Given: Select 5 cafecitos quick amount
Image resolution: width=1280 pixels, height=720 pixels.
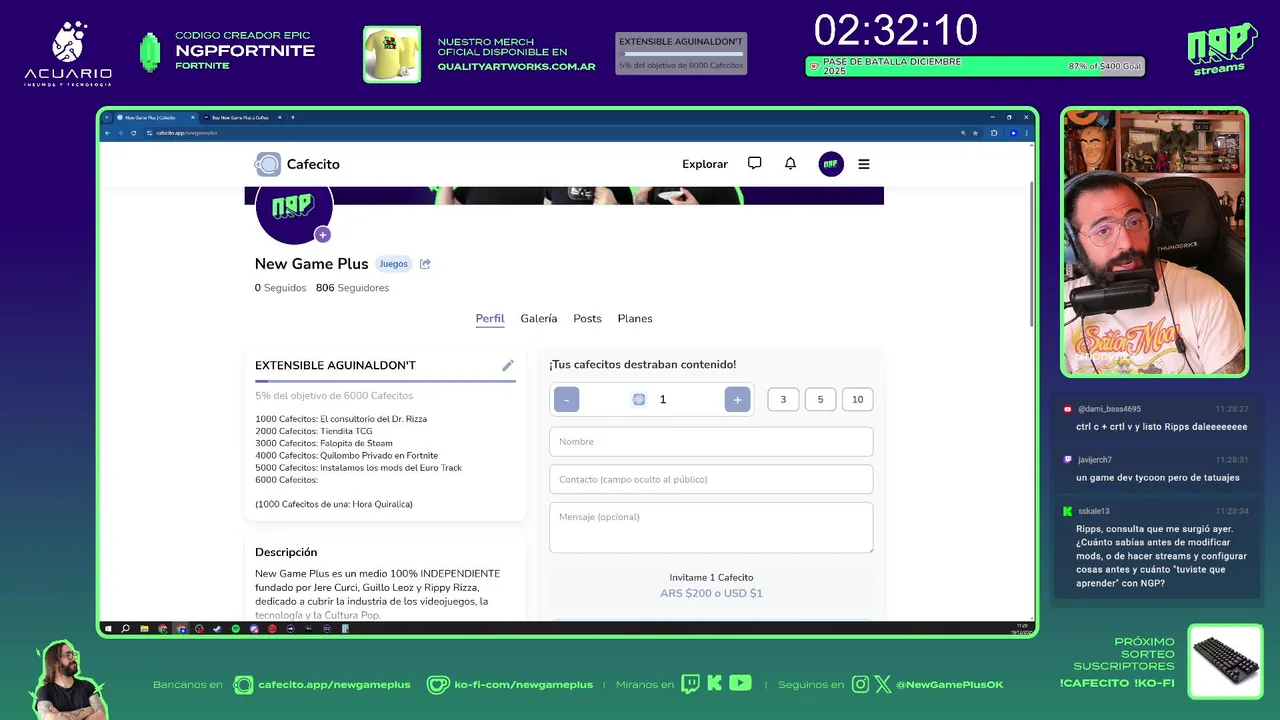Looking at the screenshot, I should pos(820,399).
